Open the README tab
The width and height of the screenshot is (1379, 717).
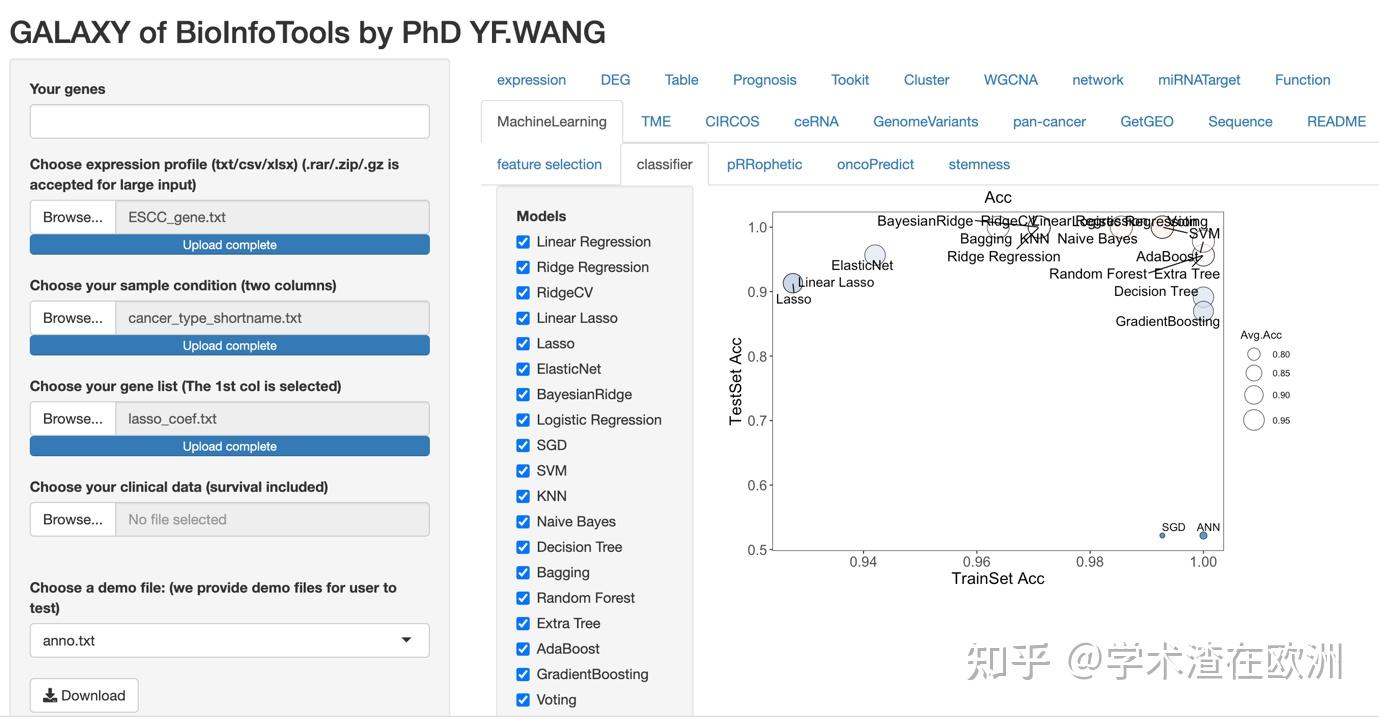coord(1336,122)
